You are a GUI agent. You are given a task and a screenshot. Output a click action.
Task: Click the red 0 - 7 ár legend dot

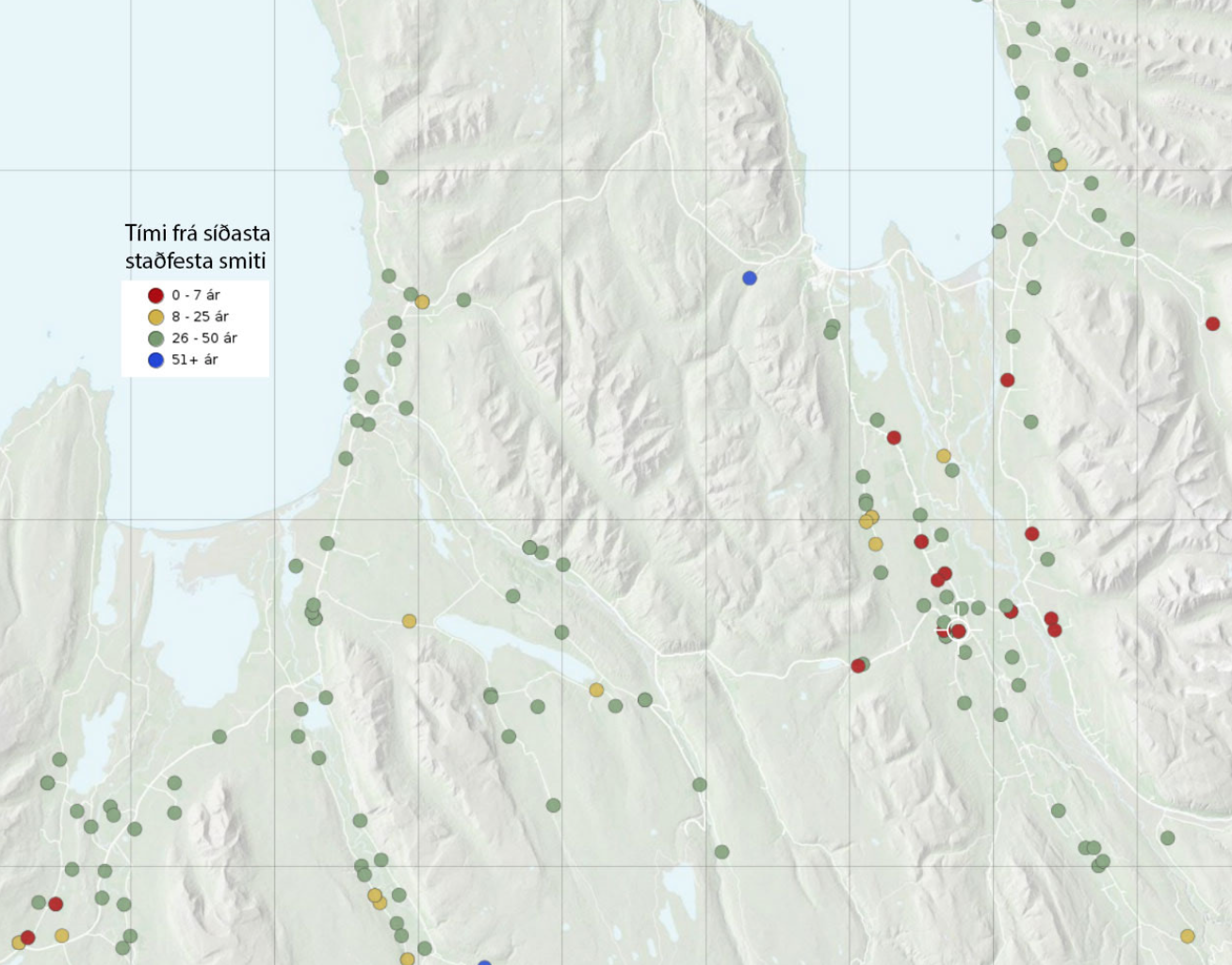156,295
